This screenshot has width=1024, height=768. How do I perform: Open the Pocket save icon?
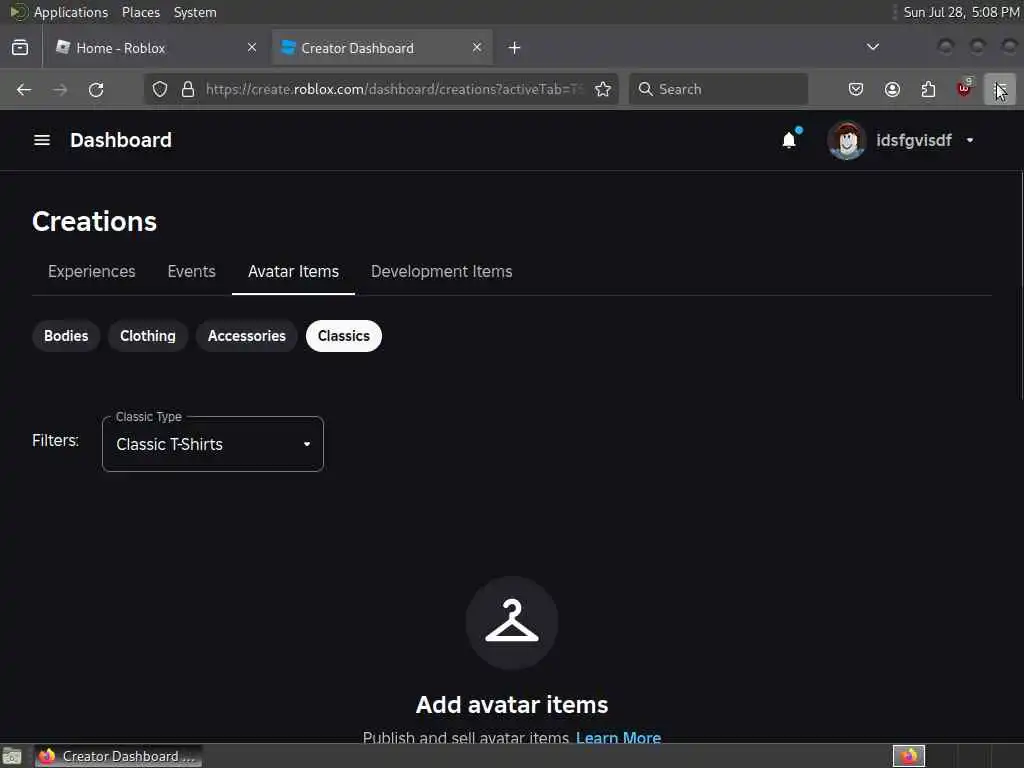pyautogui.click(x=856, y=89)
